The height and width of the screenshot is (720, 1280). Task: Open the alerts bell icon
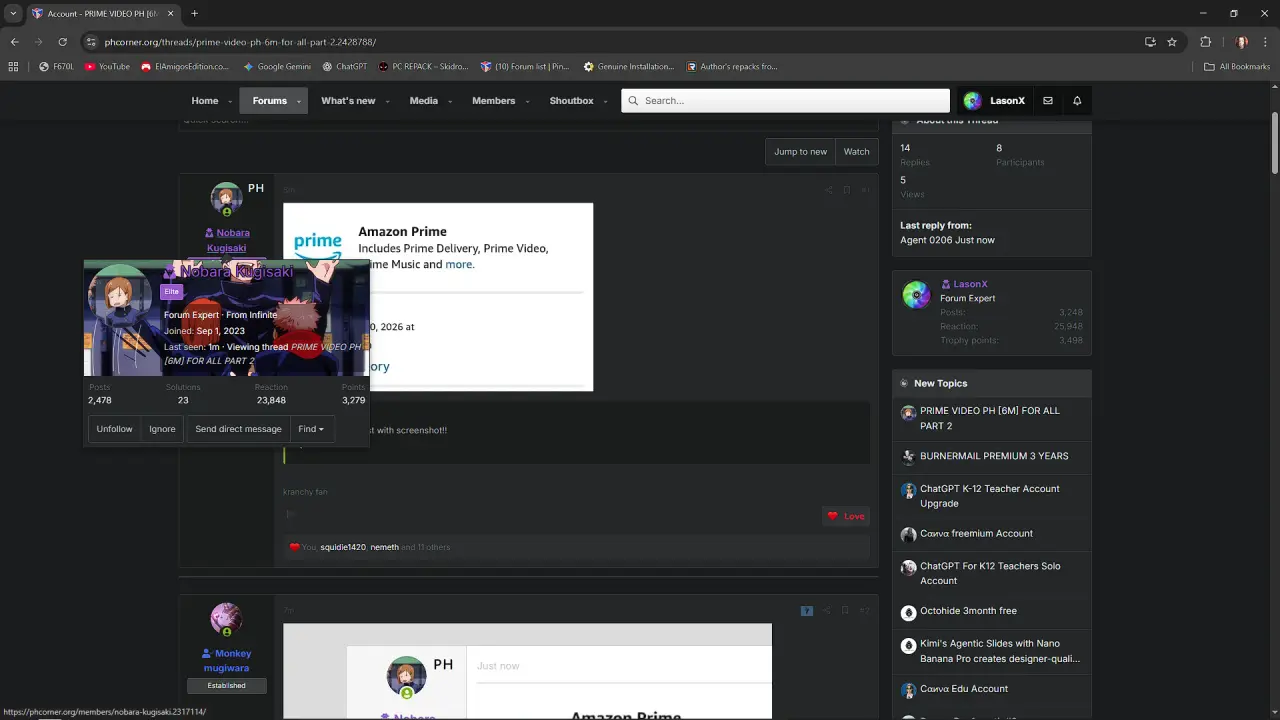[x=1077, y=101]
